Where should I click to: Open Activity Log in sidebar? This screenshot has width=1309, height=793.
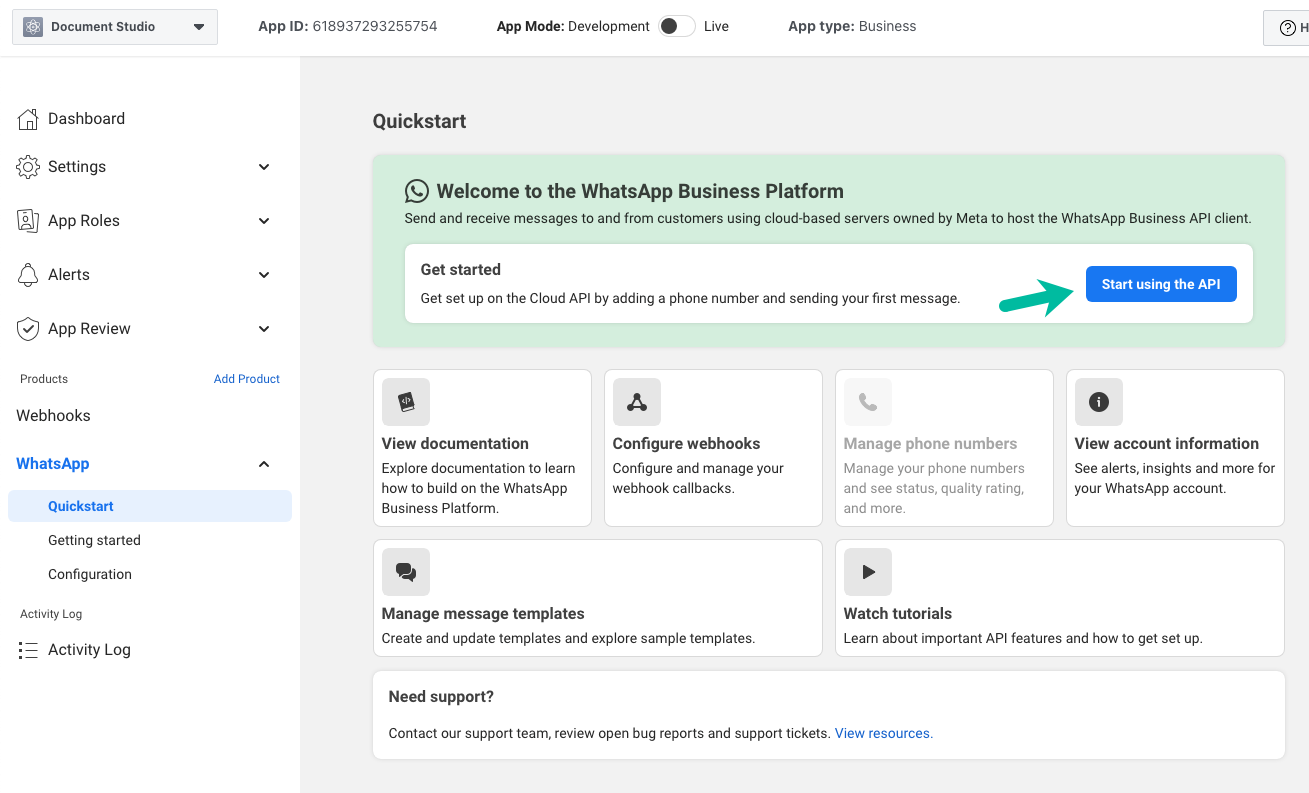pos(89,650)
